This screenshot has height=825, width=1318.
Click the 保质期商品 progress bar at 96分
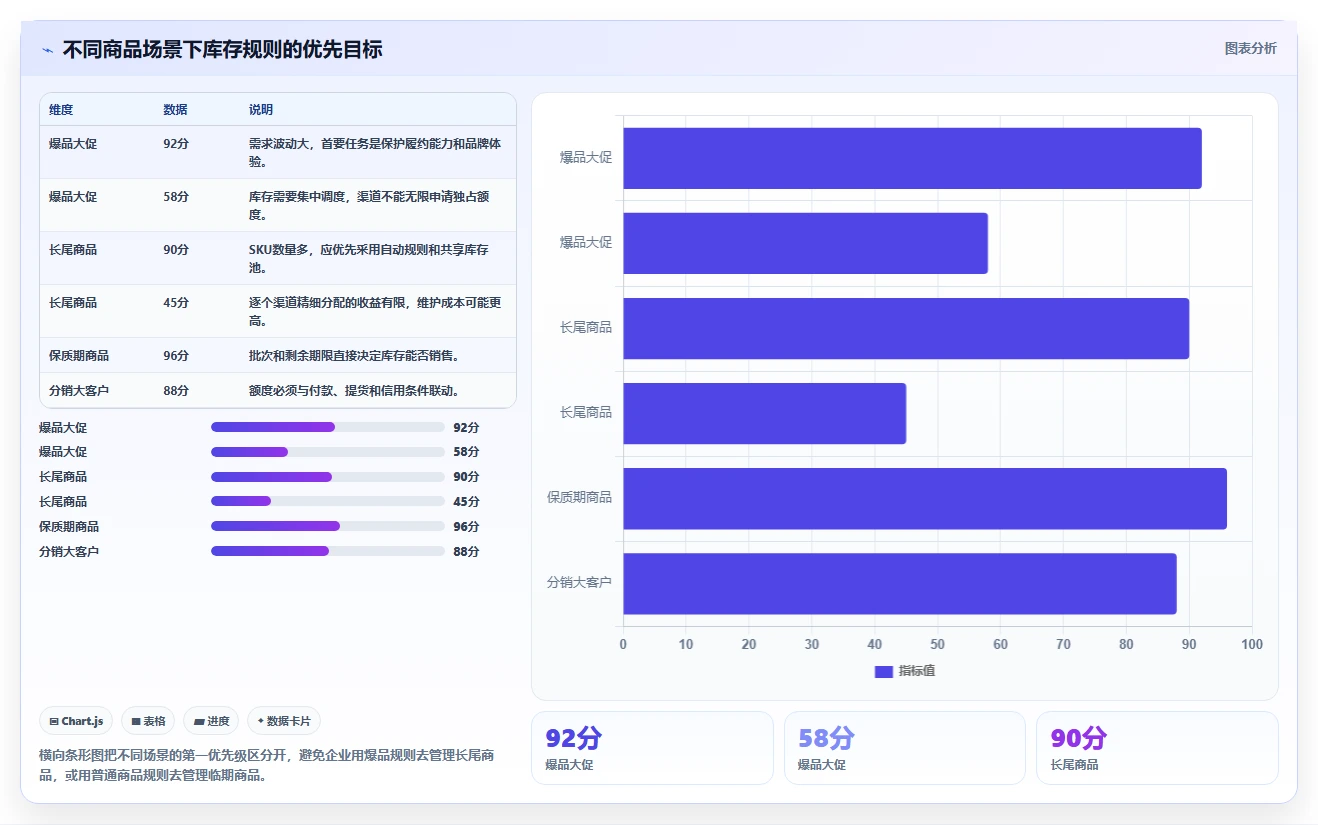coord(328,526)
